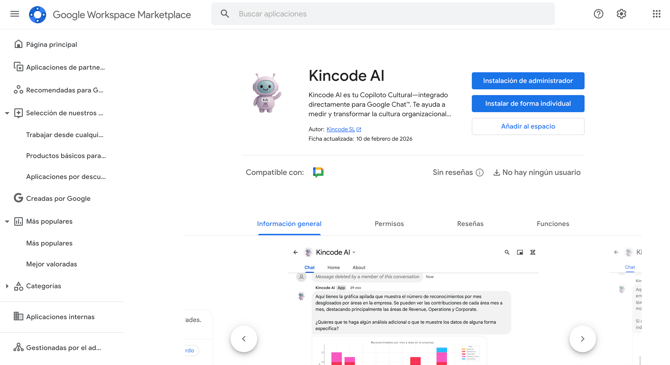Screen dimensions: 670x365
Task: Focus the Buscar aplicaciones search field
Action: [x=383, y=14]
